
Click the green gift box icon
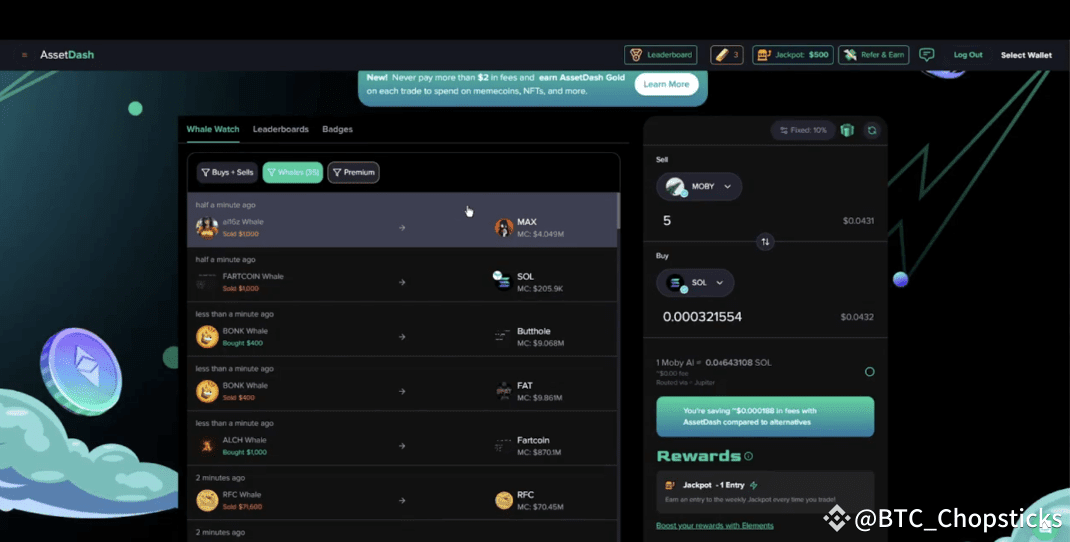848,130
